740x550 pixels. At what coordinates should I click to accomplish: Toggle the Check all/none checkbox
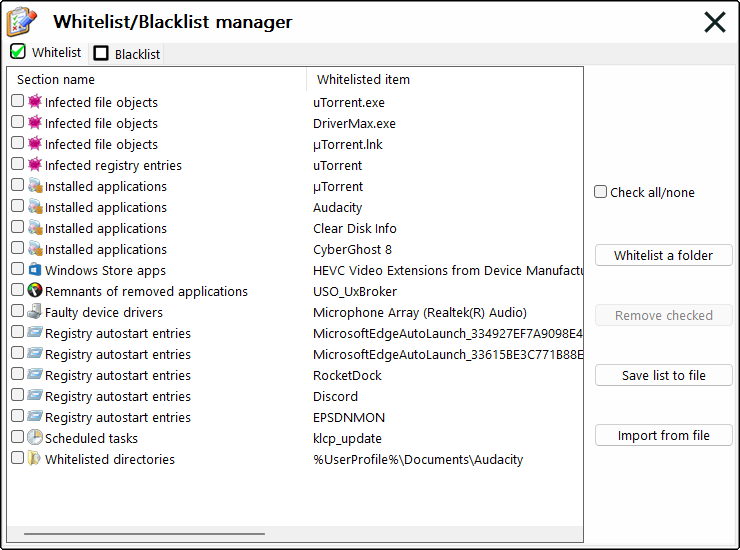coord(600,192)
